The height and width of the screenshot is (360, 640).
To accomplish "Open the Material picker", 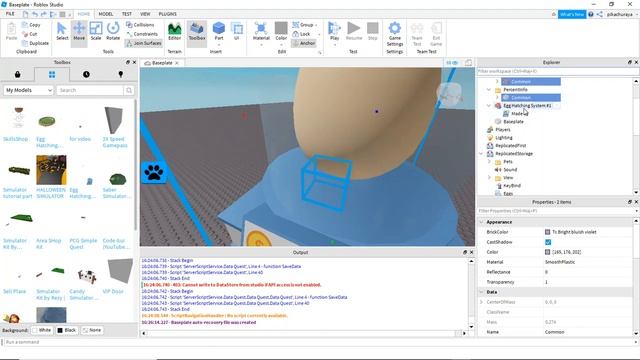I will click(x=261, y=31).
